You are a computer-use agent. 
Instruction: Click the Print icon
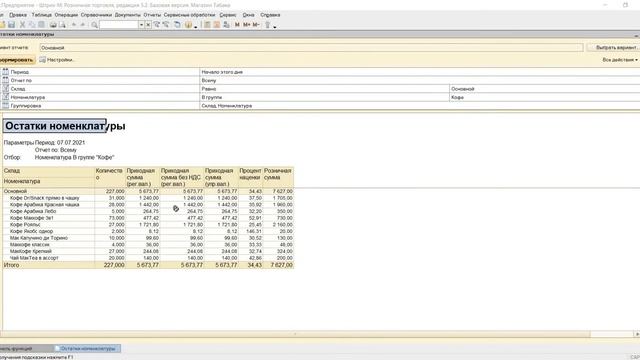53,25
